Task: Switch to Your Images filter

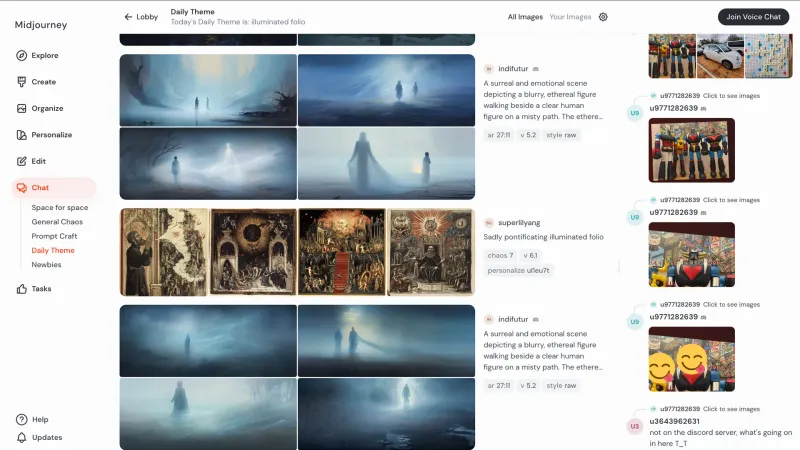Action: [x=570, y=17]
